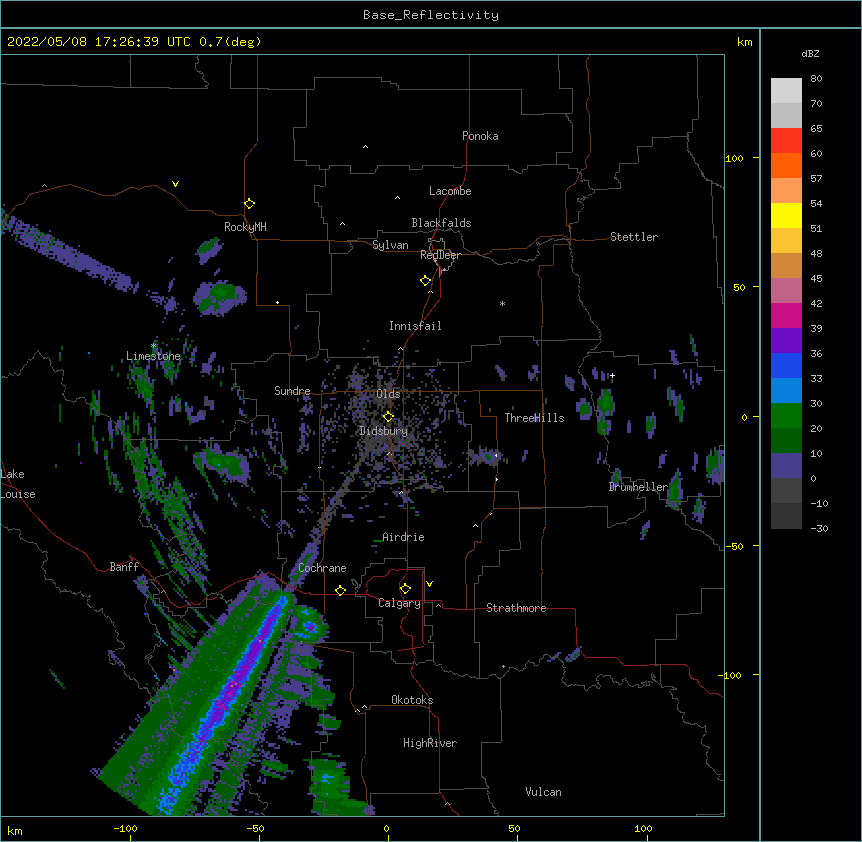The height and width of the screenshot is (842, 862).
Task: Click the white plus marker north of Drumheller
Action: [612, 375]
